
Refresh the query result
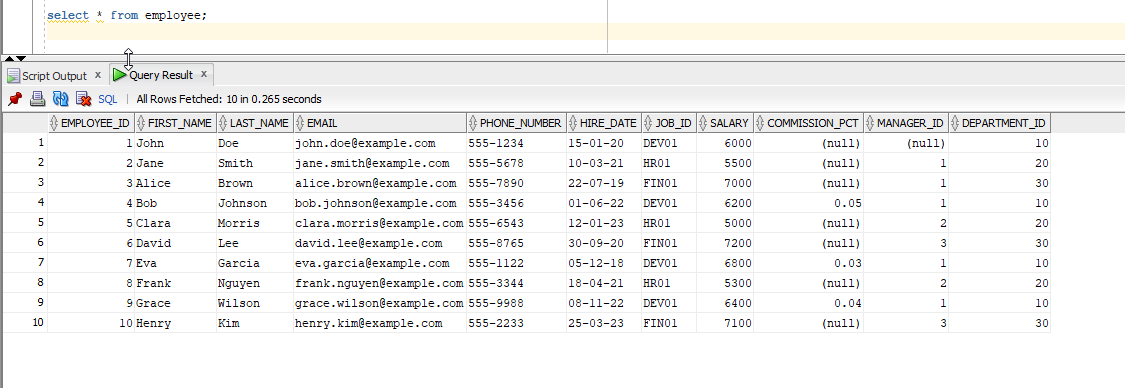[x=60, y=99]
